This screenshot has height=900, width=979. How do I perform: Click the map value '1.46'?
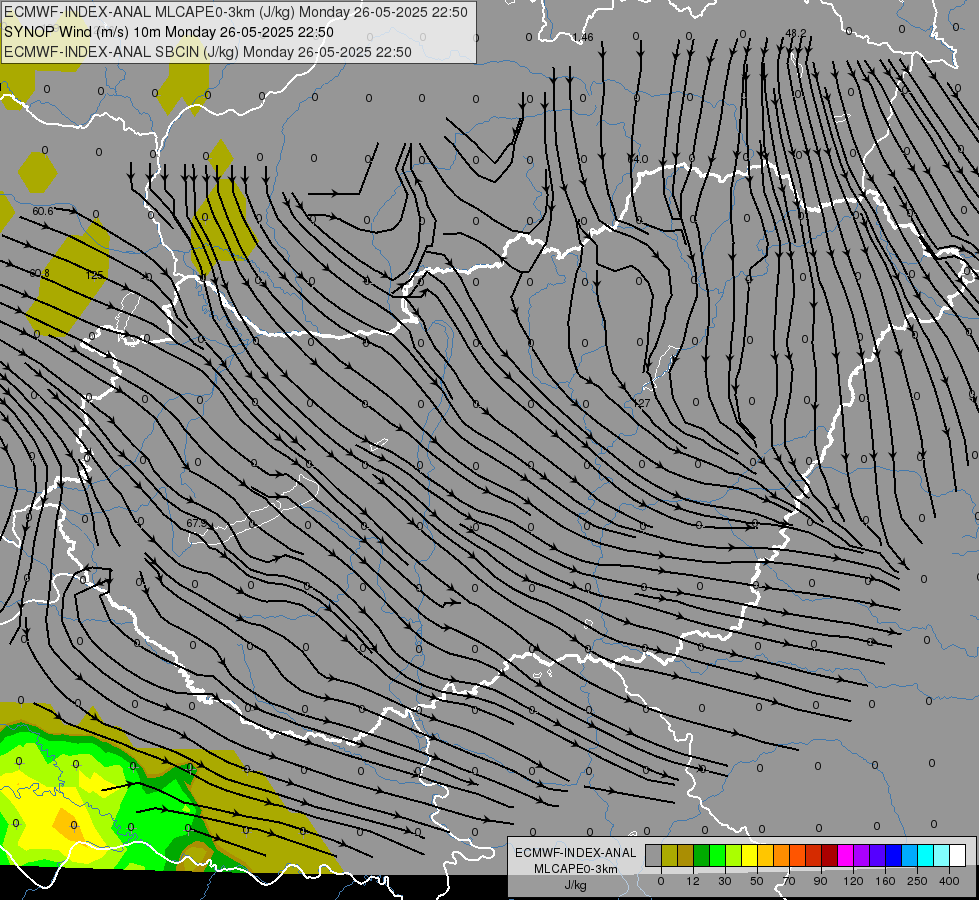[583, 37]
